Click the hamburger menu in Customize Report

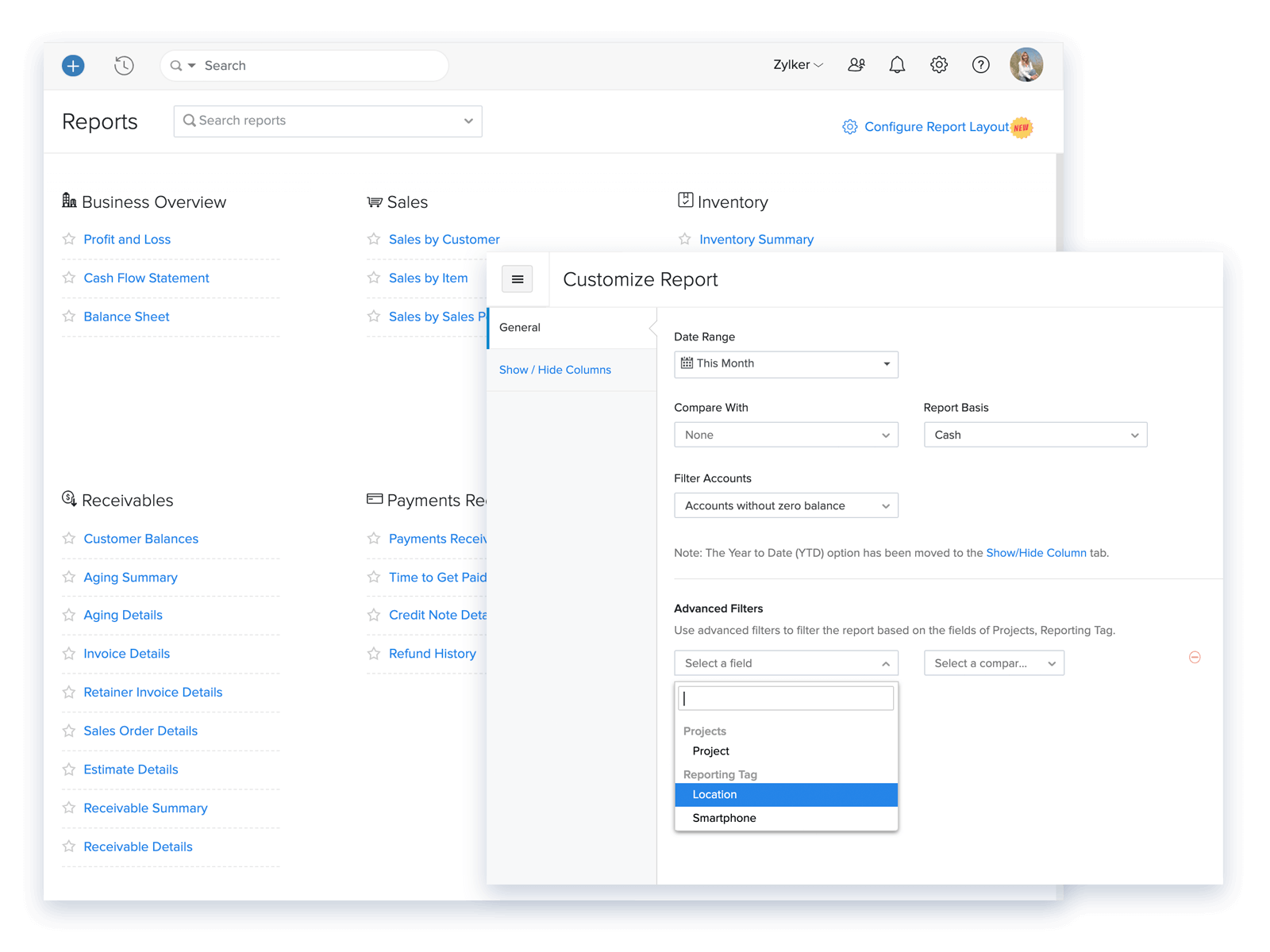click(518, 279)
